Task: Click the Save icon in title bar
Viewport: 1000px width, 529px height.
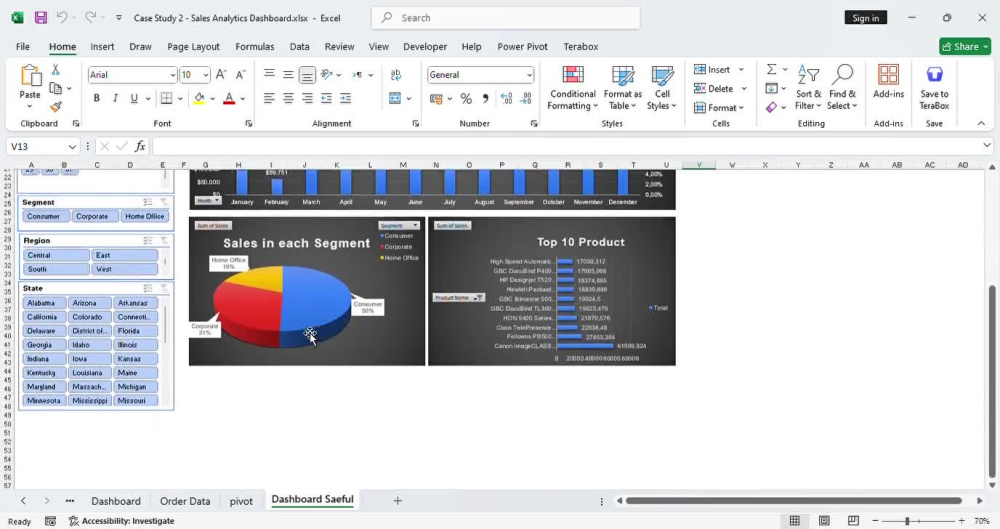Action: coord(41,18)
